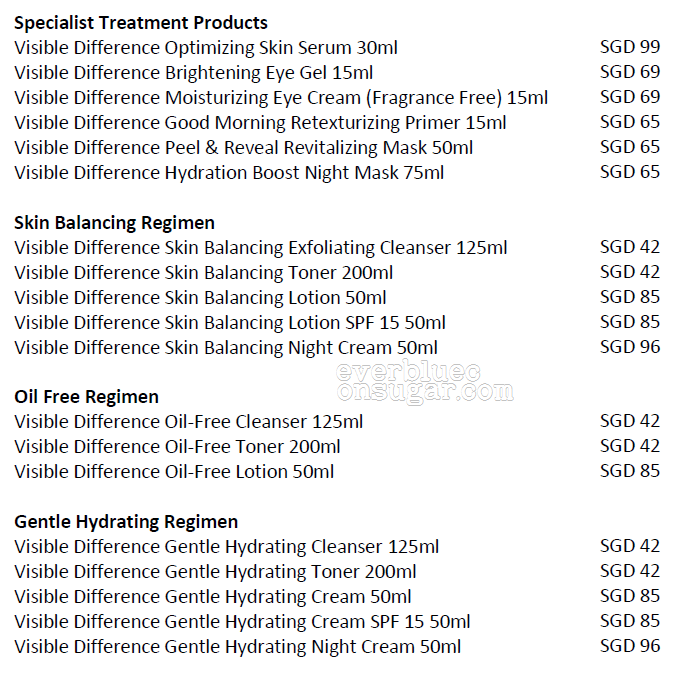Select Skin Balancing Lotion SPF 15 entry
The width and height of the screenshot is (694, 685).
coord(230,323)
